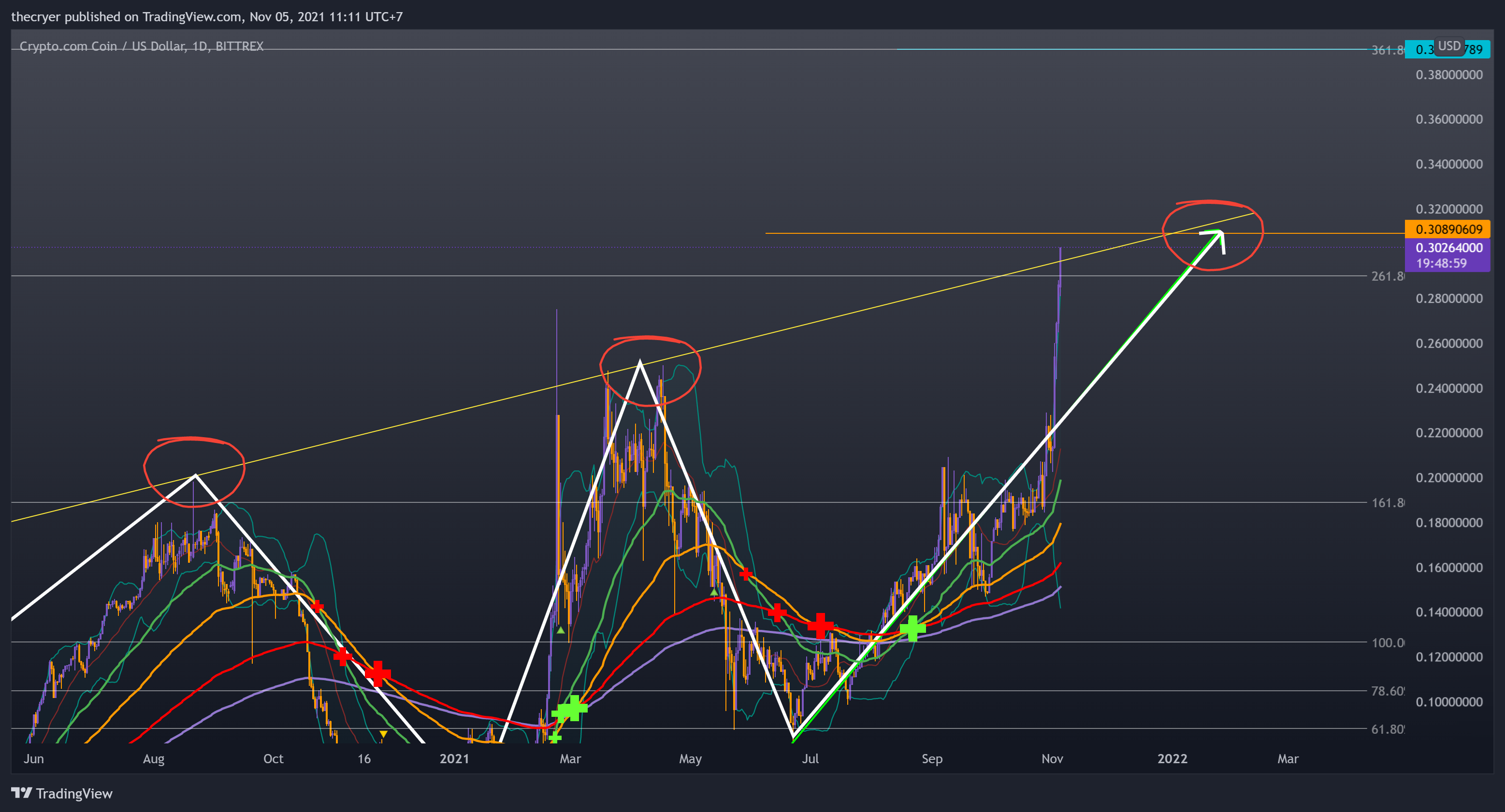Click the 78.60 Fibonacci level label
Screen dimensions: 1505x812
point(1388,691)
